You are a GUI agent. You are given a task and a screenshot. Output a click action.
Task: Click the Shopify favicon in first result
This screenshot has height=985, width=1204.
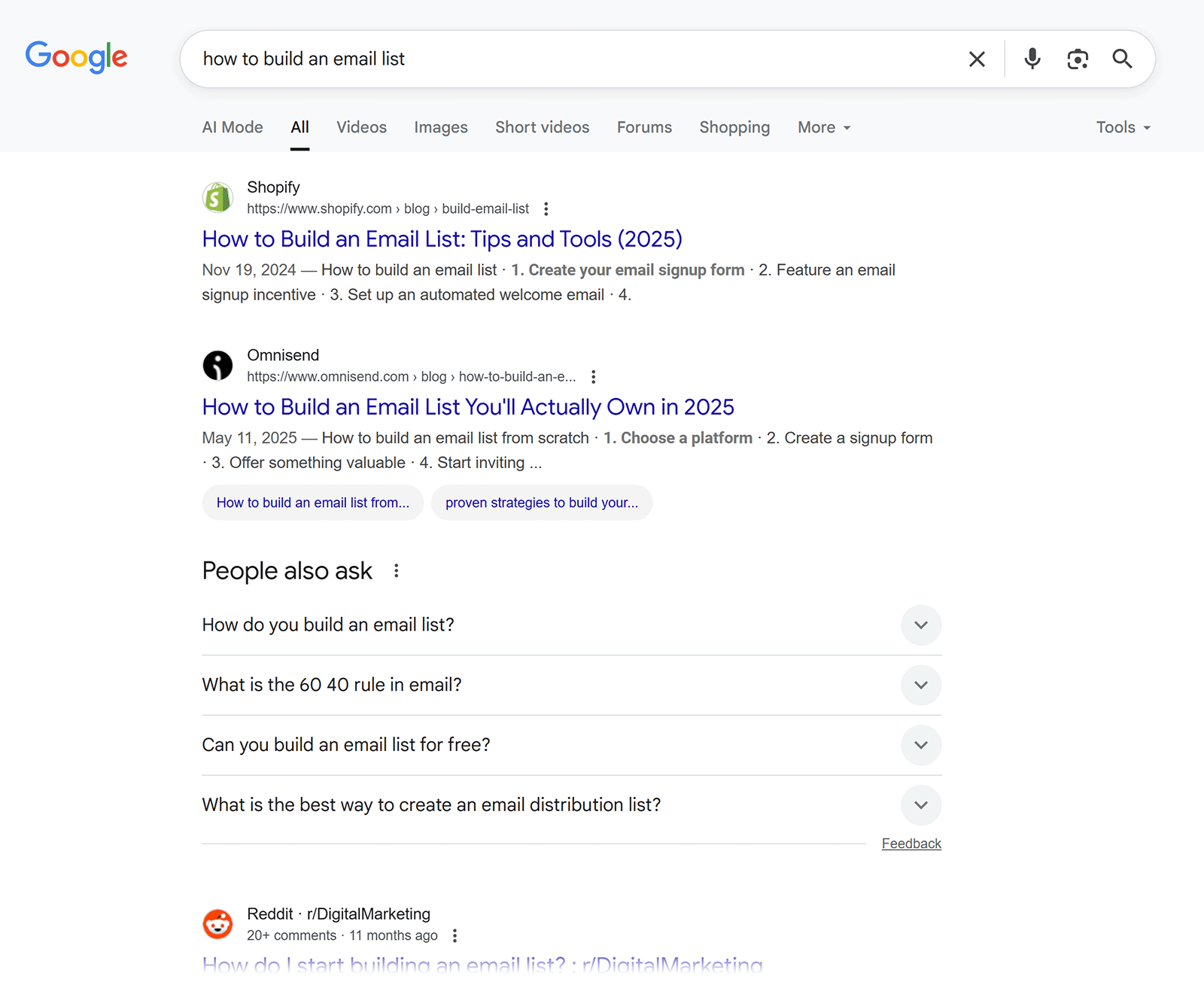(217, 197)
